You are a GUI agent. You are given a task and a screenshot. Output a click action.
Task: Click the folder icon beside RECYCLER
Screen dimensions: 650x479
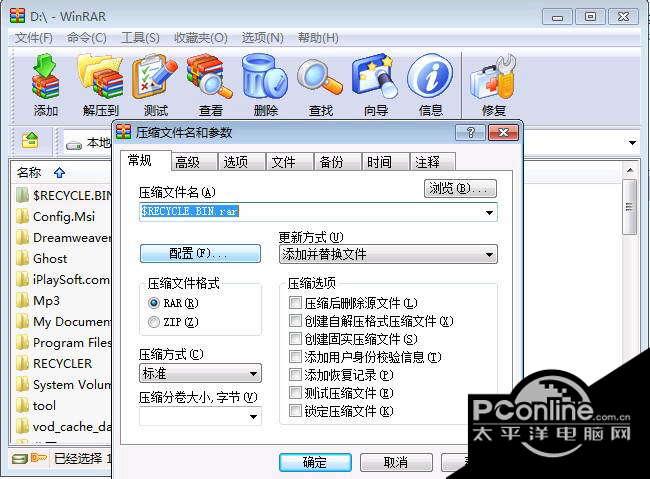click(x=22, y=363)
